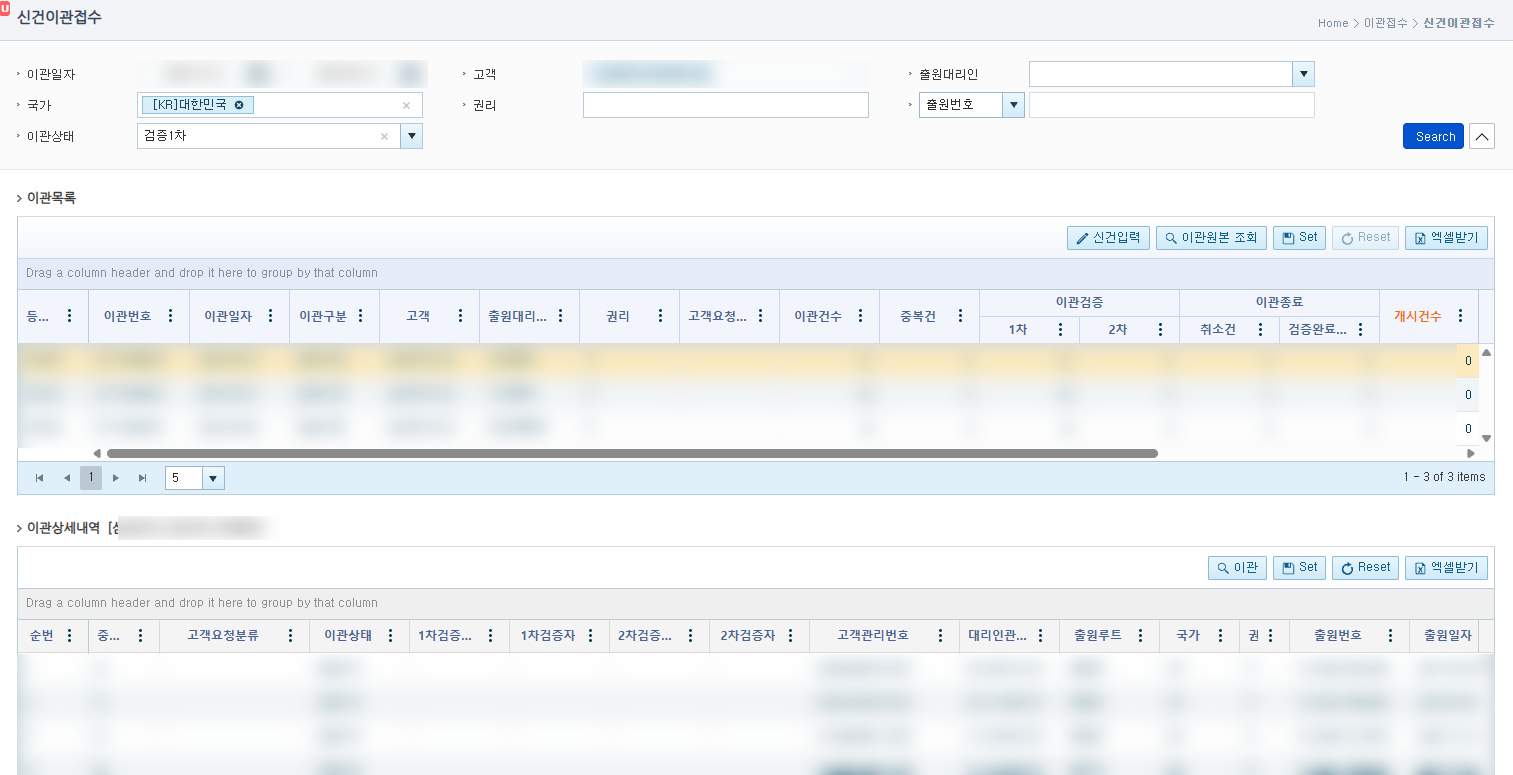Select page 1 in the pager
Viewport: 1513px width, 775px height.
point(91,478)
